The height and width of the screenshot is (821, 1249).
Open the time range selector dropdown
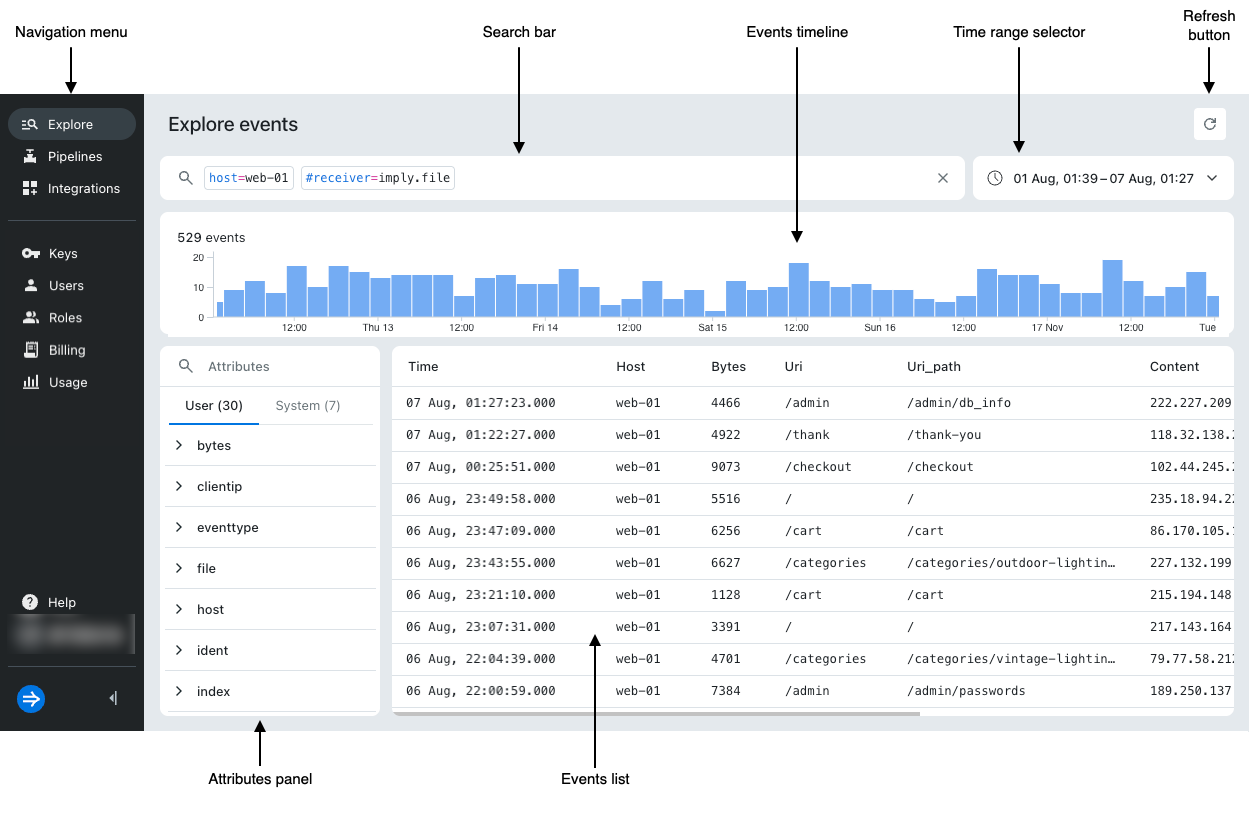pyautogui.click(x=1103, y=178)
